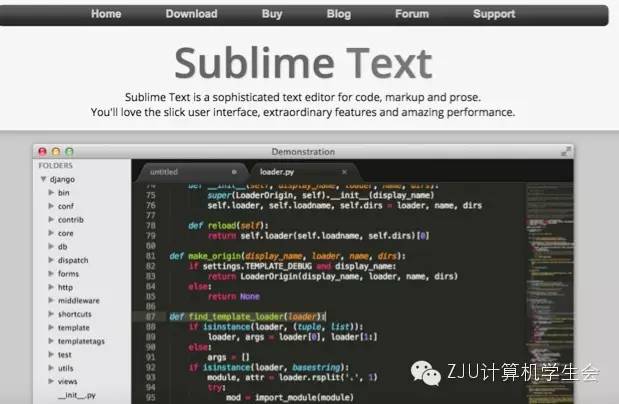Screen dimensions: 619x404
Task: Expand the dispatch folder
Action: point(51,260)
